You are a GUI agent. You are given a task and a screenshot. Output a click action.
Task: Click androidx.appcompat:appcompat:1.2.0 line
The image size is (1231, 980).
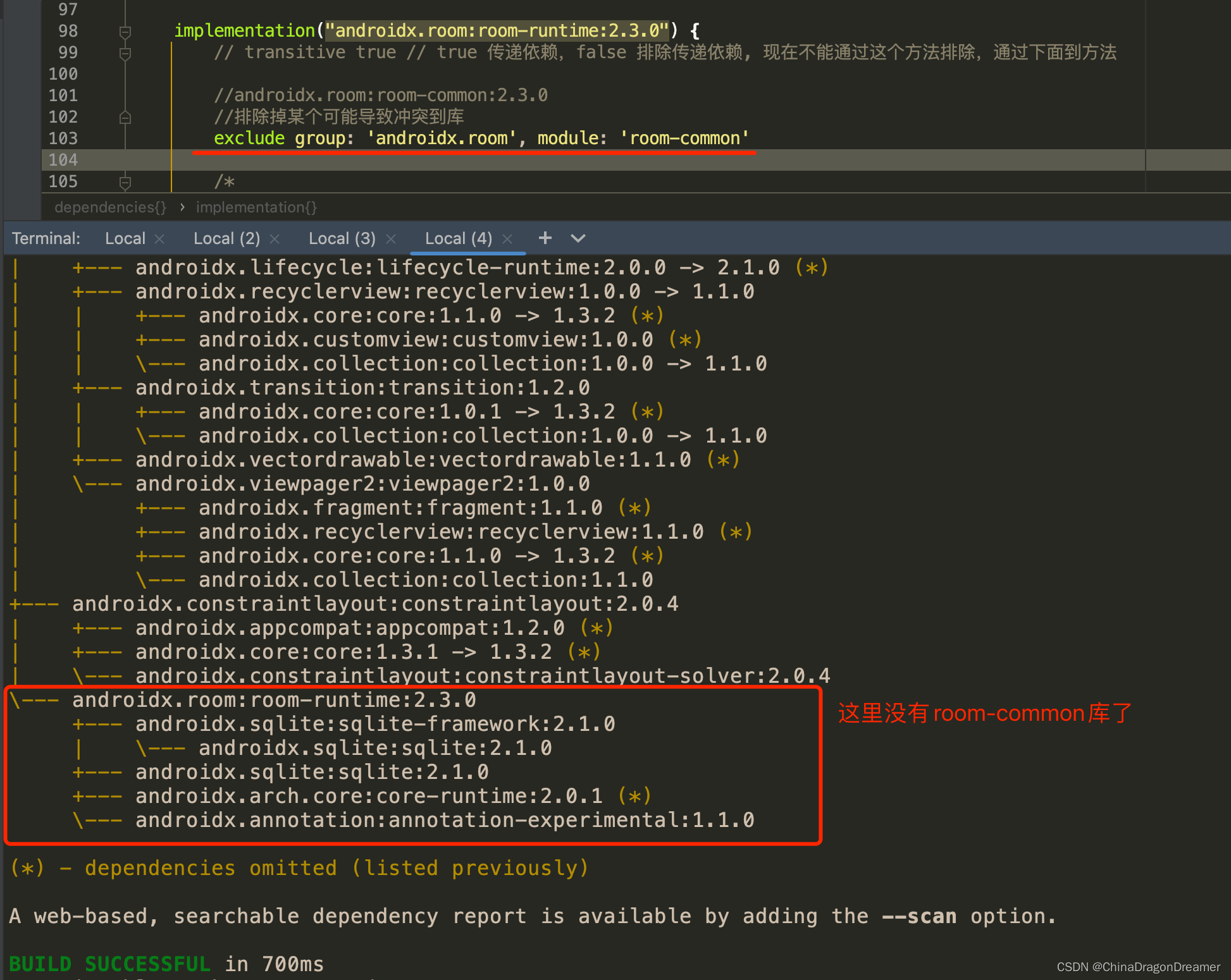(x=350, y=628)
